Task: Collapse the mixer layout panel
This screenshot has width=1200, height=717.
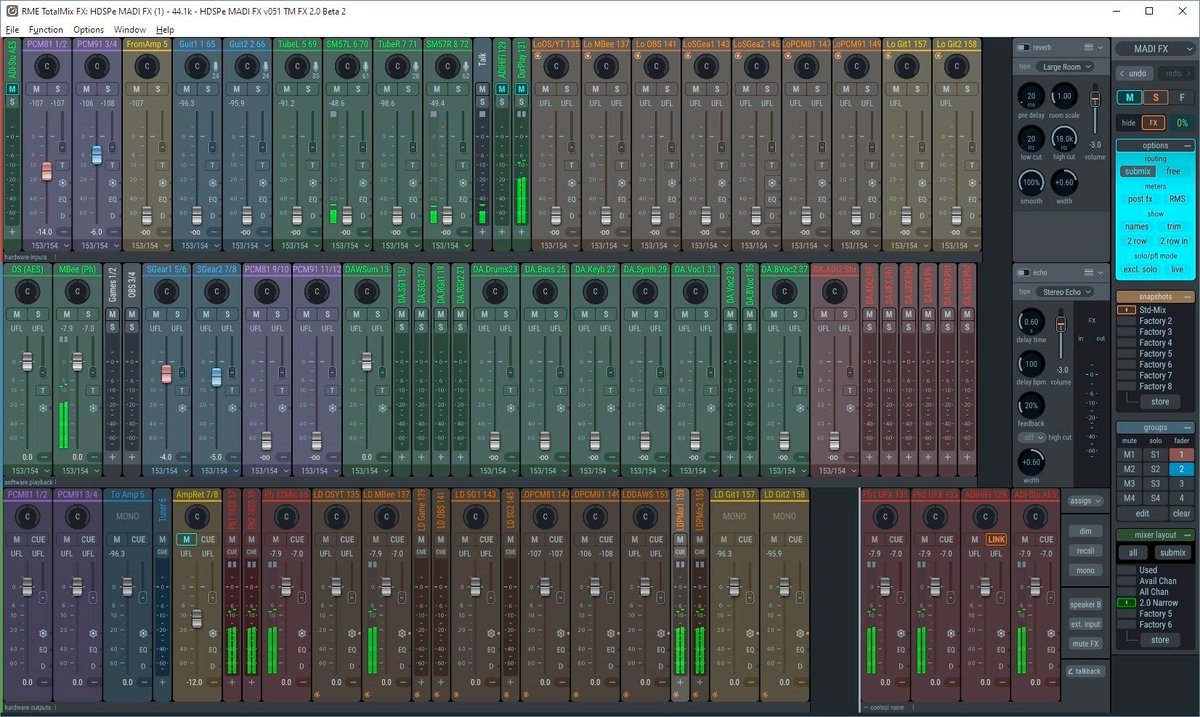Action: [x=1188, y=535]
